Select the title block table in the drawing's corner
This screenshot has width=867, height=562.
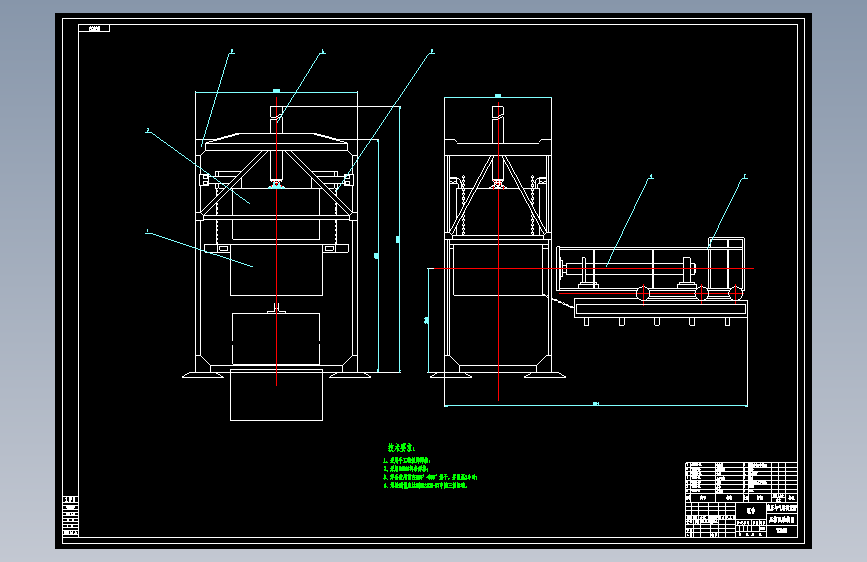pyautogui.click(x=741, y=499)
